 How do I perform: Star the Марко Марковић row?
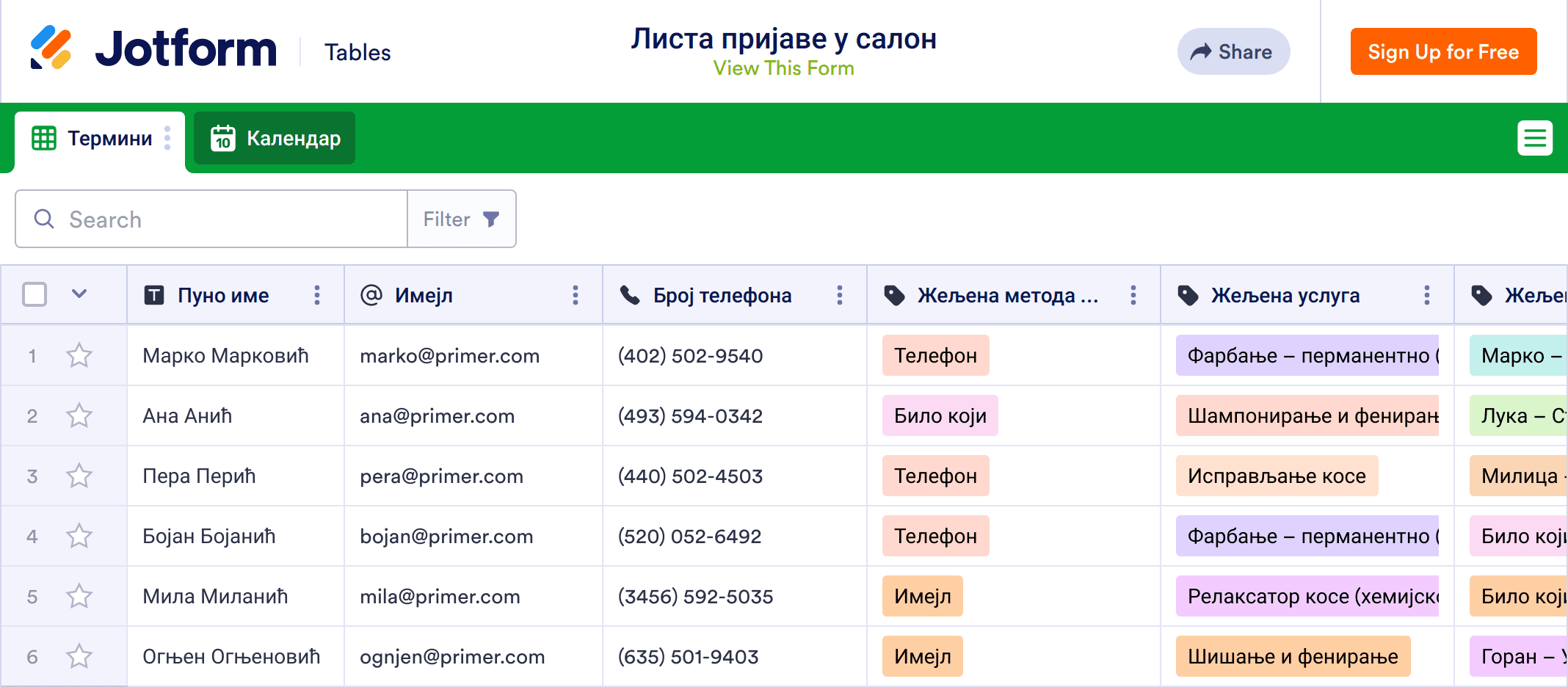[79, 356]
